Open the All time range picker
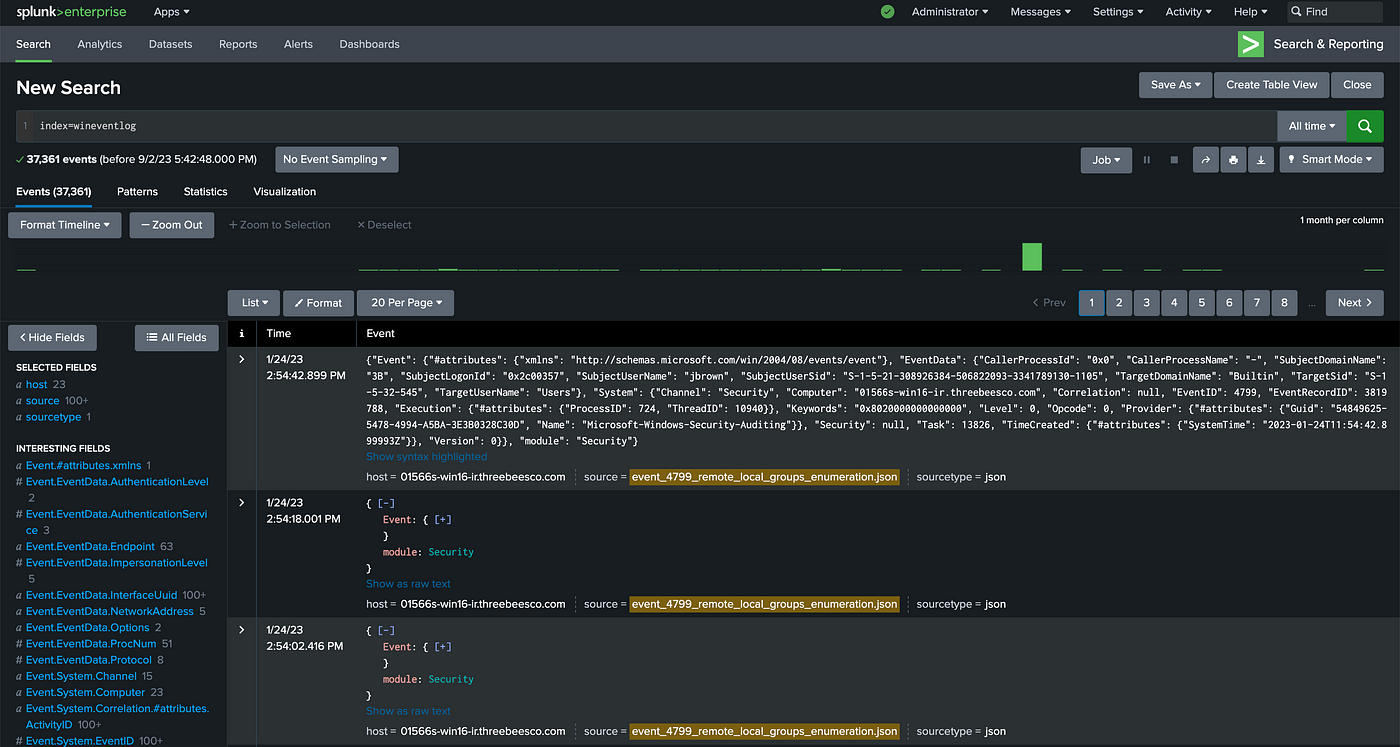 [1312, 126]
